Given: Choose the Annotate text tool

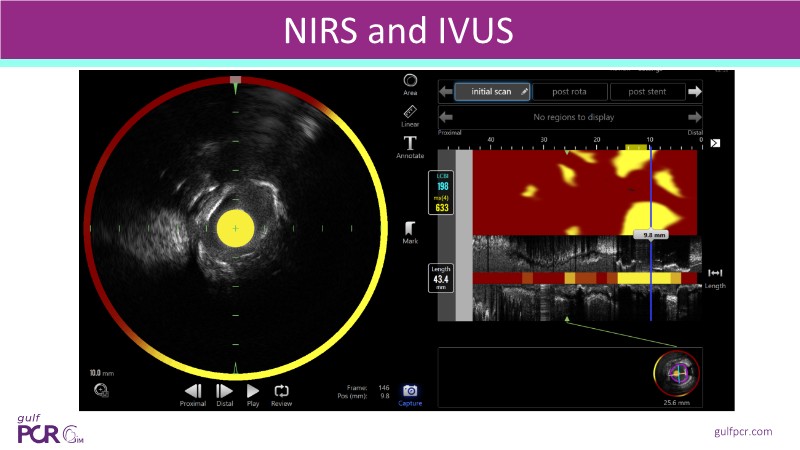Looking at the screenshot, I should (410, 144).
